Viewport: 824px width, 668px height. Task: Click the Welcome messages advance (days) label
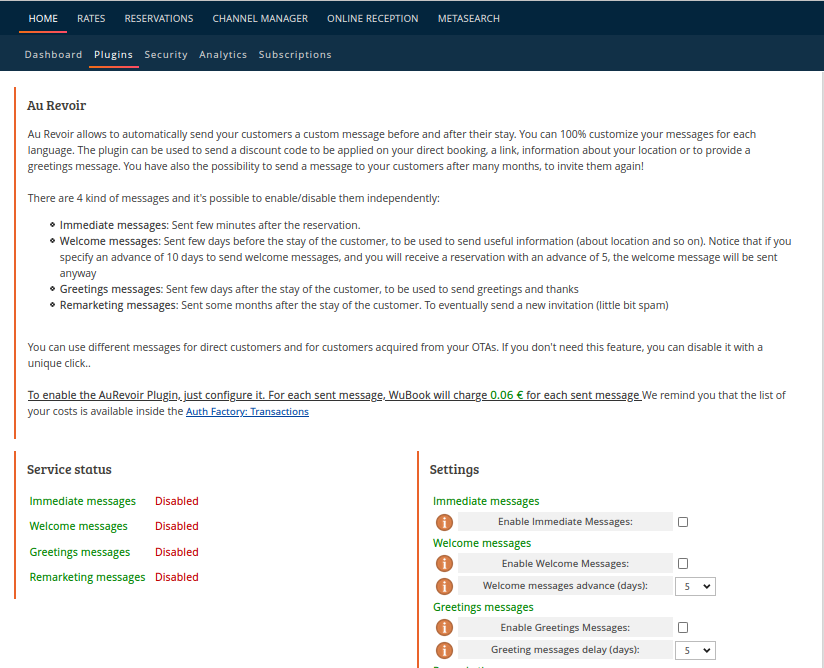(565, 585)
